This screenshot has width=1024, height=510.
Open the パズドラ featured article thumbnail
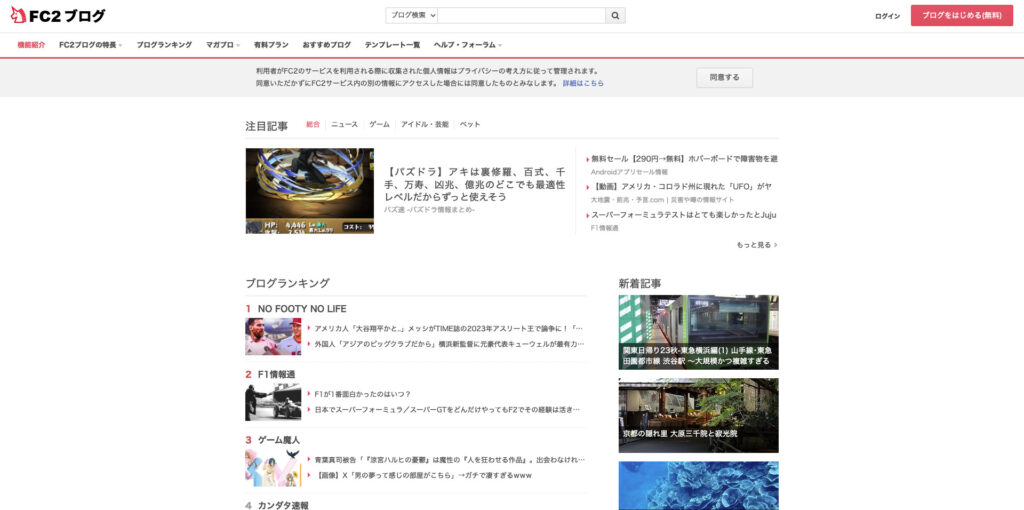click(x=309, y=191)
